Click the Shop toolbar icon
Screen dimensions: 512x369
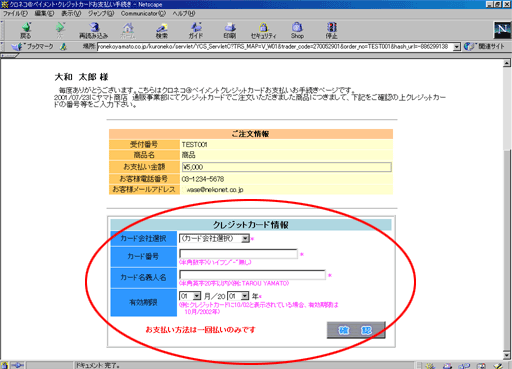297,30
